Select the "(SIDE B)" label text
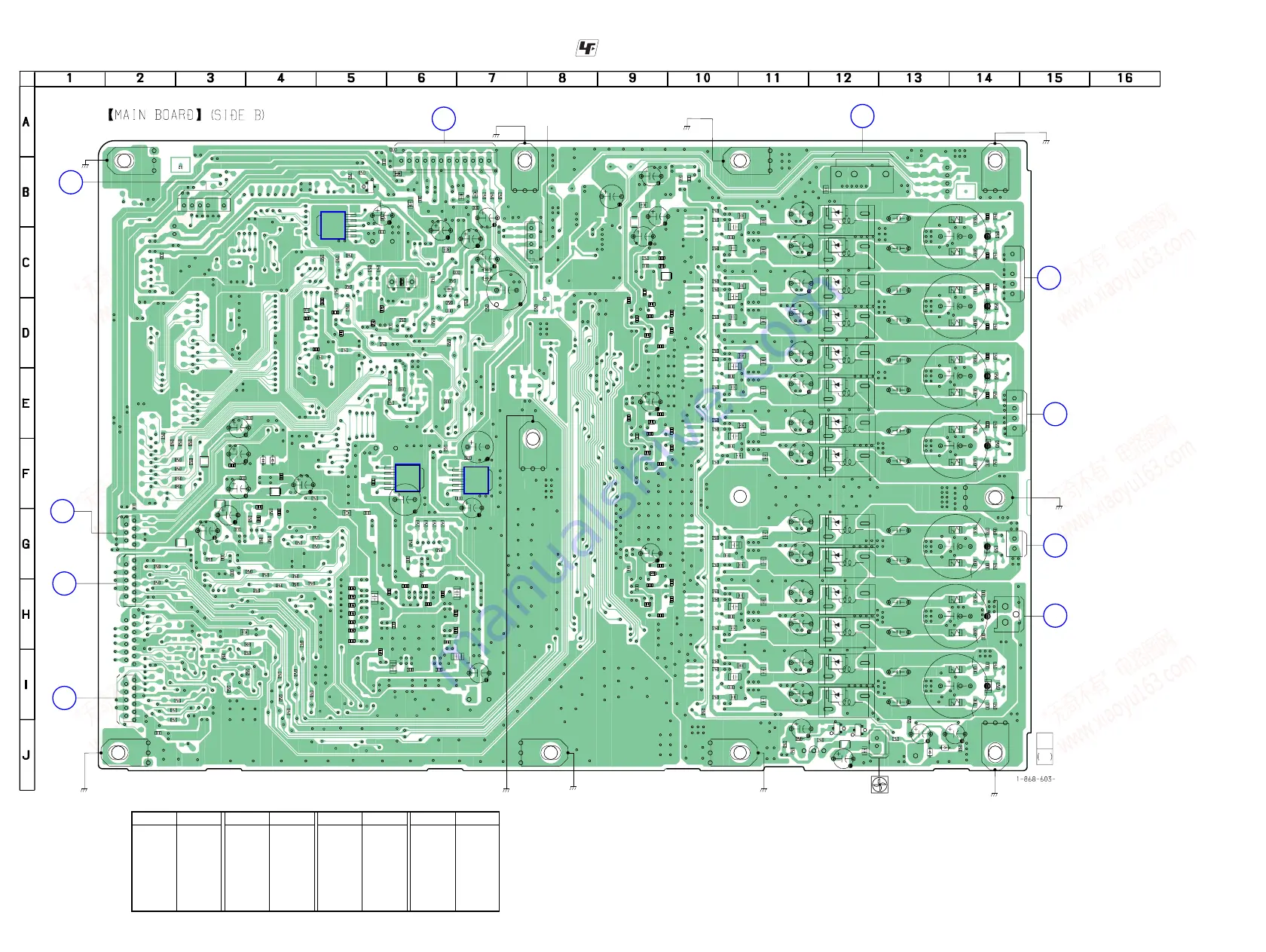 237,115
